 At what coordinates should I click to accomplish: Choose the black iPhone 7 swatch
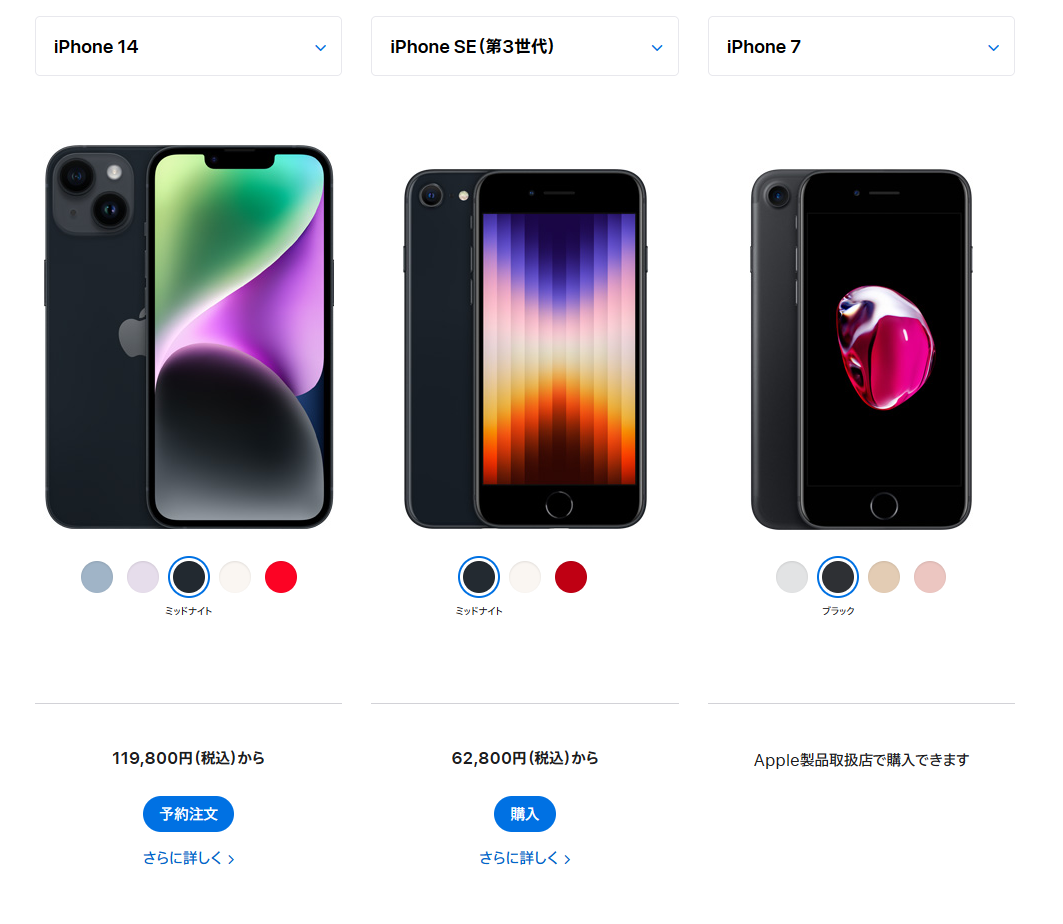pyautogui.click(x=838, y=577)
